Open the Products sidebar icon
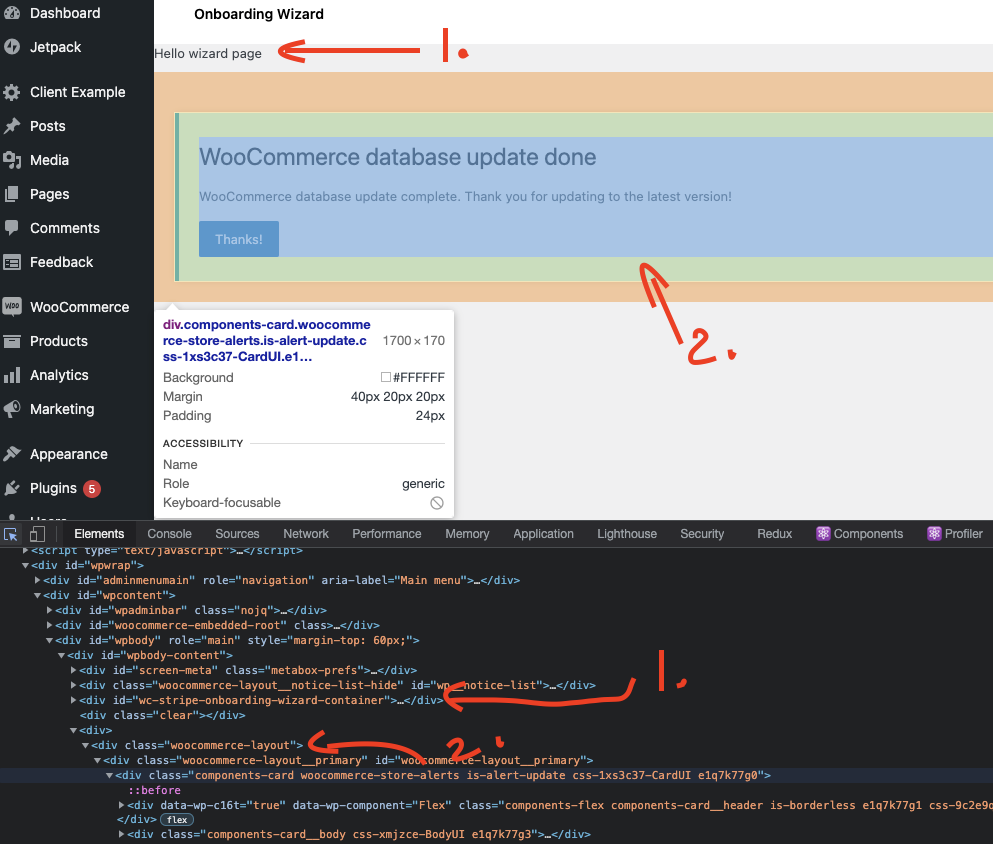Image resolution: width=993 pixels, height=844 pixels. pos(12,341)
